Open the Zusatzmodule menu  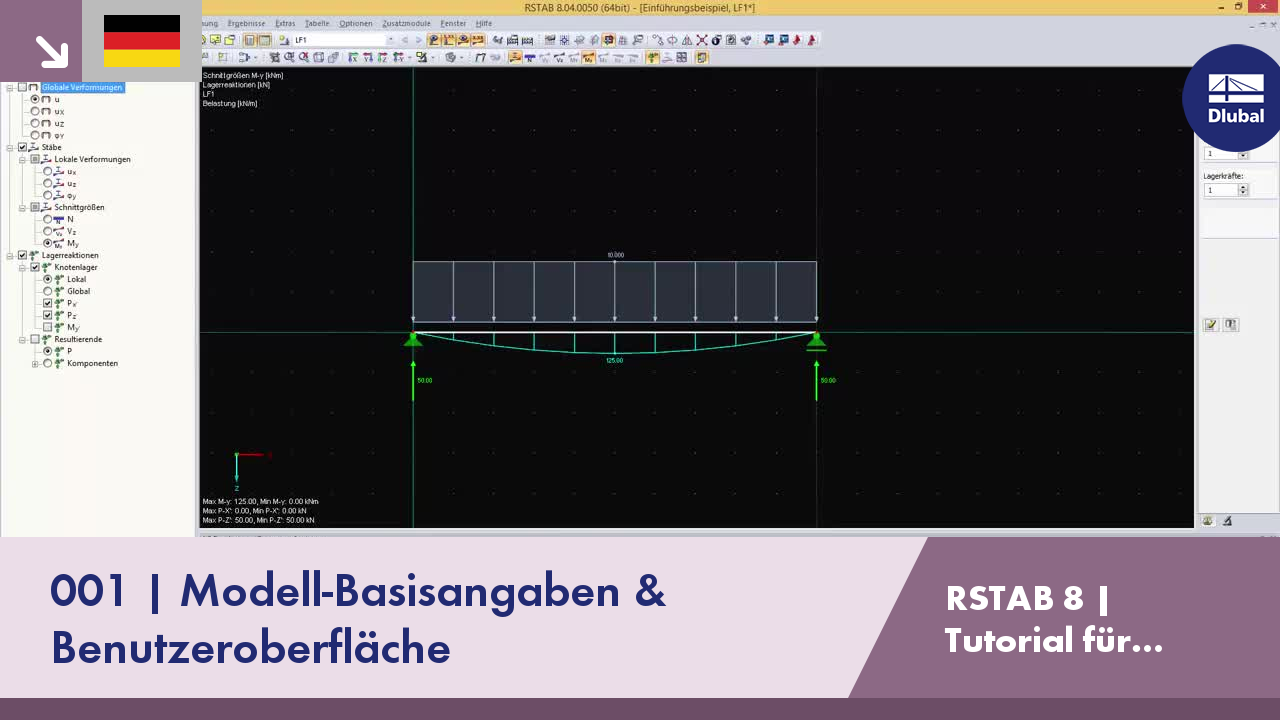coord(406,23)
